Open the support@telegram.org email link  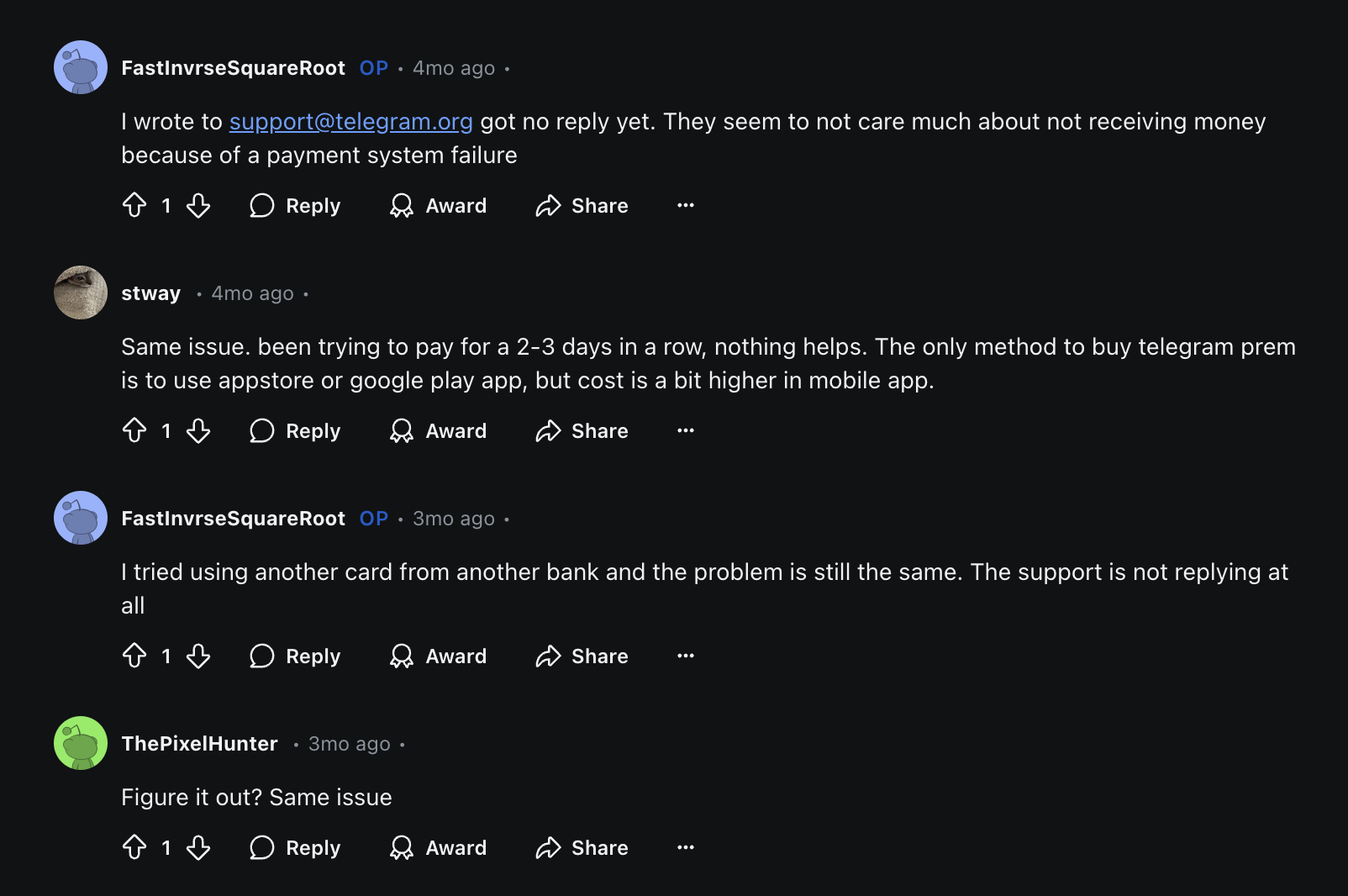pyautogui.click(x=350, y=122)
